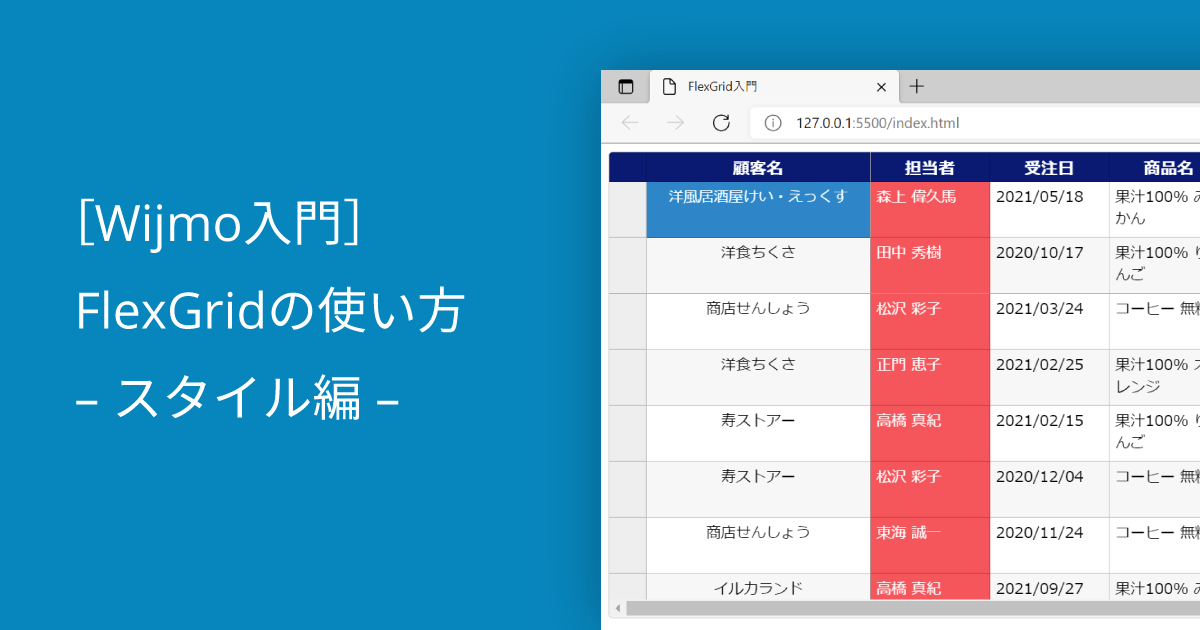
Task: Click the horizontal scrollbar below the grid
Action: click(900, 608)
